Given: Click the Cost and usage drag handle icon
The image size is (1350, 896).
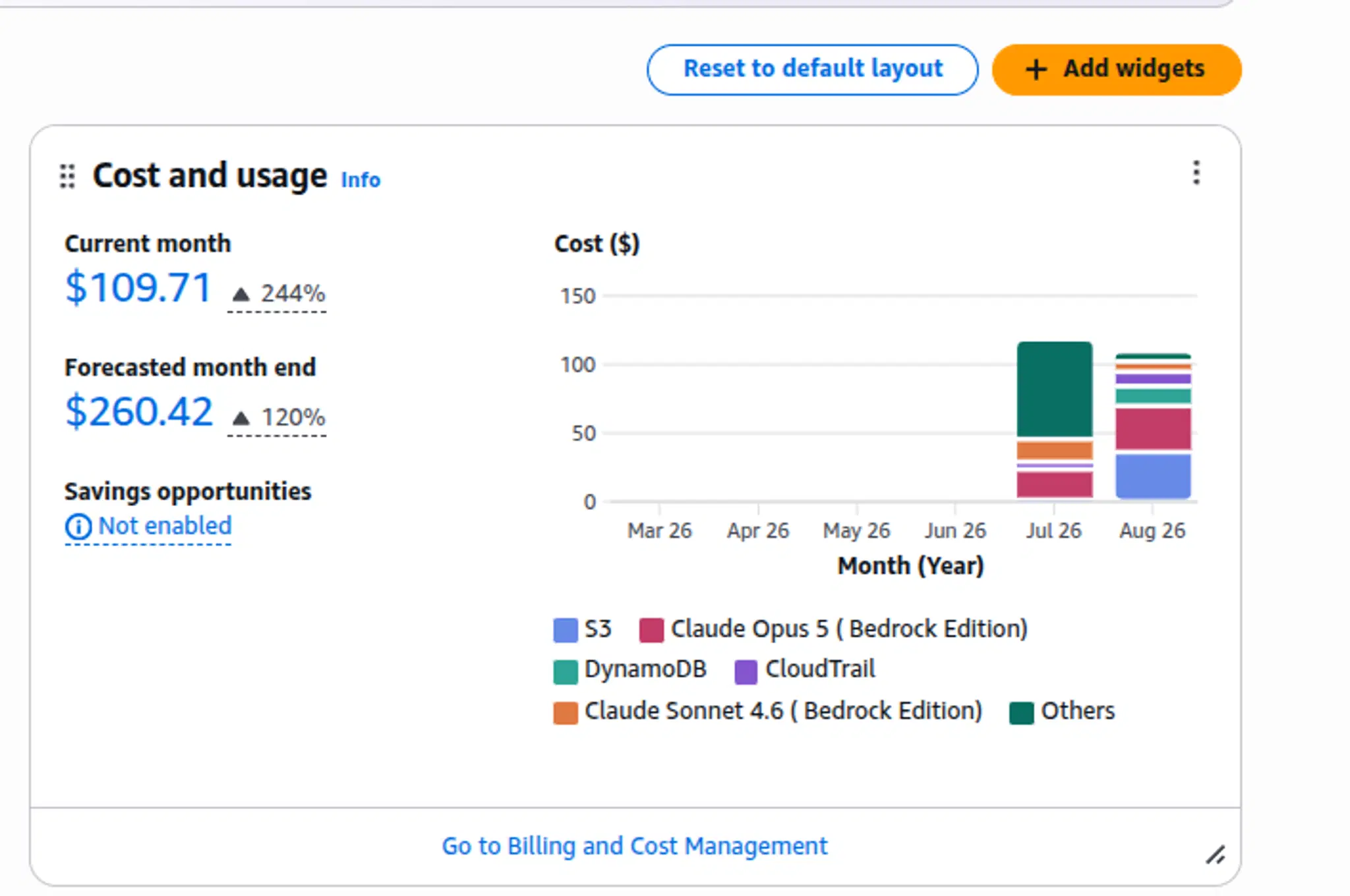Looking at the screenshot, I should tap(67, 176).
